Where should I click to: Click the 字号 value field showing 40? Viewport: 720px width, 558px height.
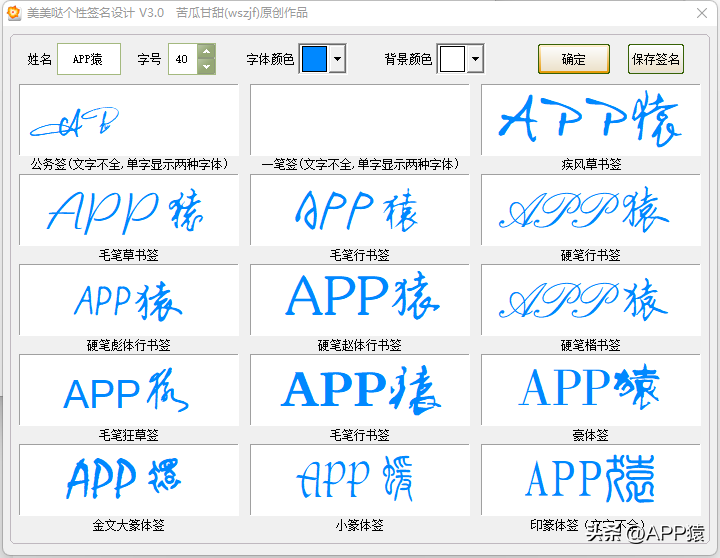coord(183,59)
